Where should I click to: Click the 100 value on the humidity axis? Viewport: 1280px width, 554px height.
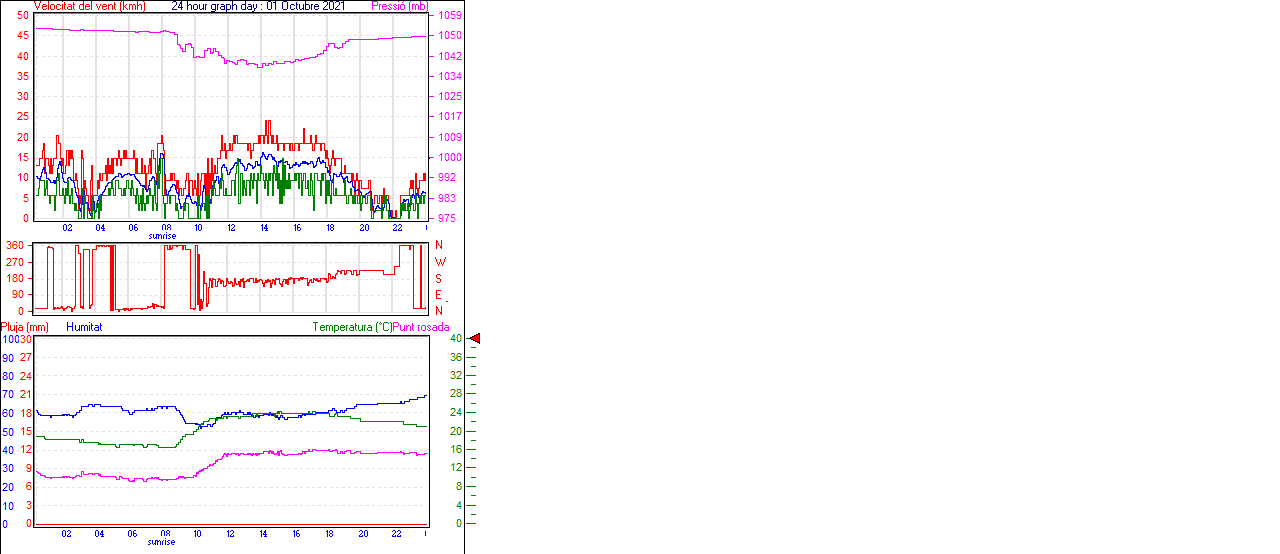(9, 339)
